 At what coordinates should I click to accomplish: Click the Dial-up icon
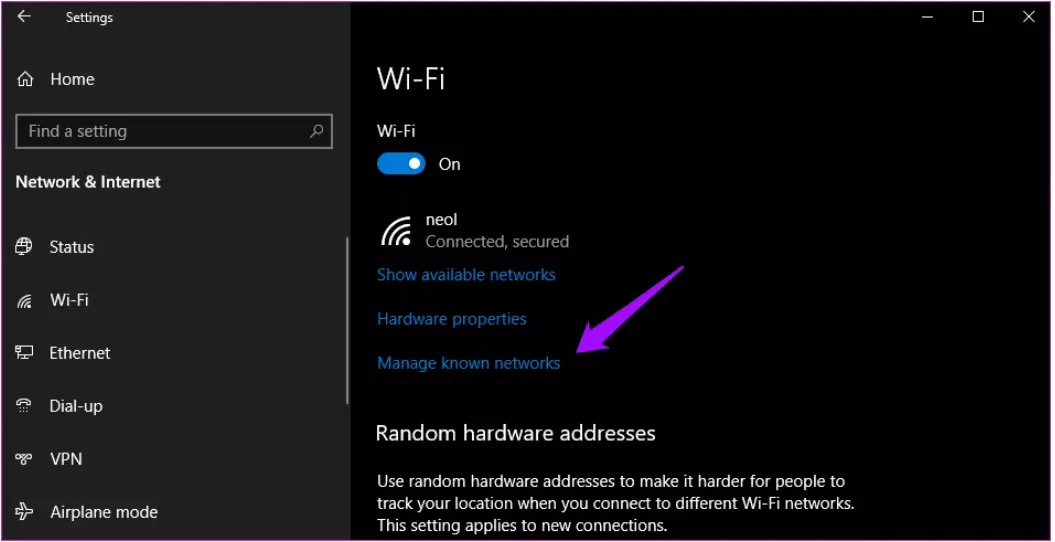(x=24, y=406)
